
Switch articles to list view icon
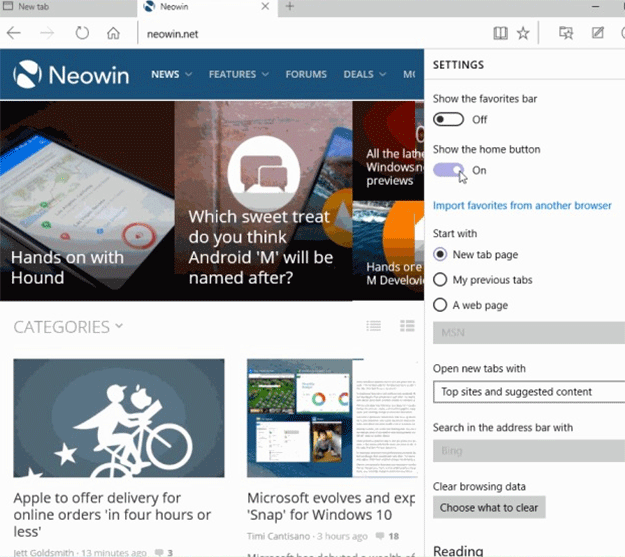374,326
